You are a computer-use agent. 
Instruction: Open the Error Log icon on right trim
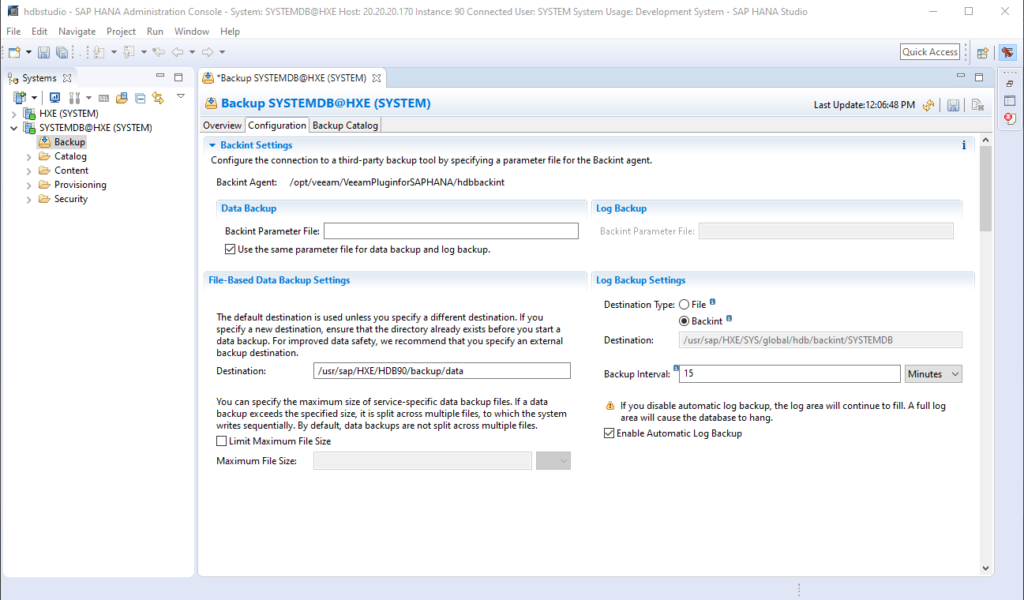pos(1010,118)
